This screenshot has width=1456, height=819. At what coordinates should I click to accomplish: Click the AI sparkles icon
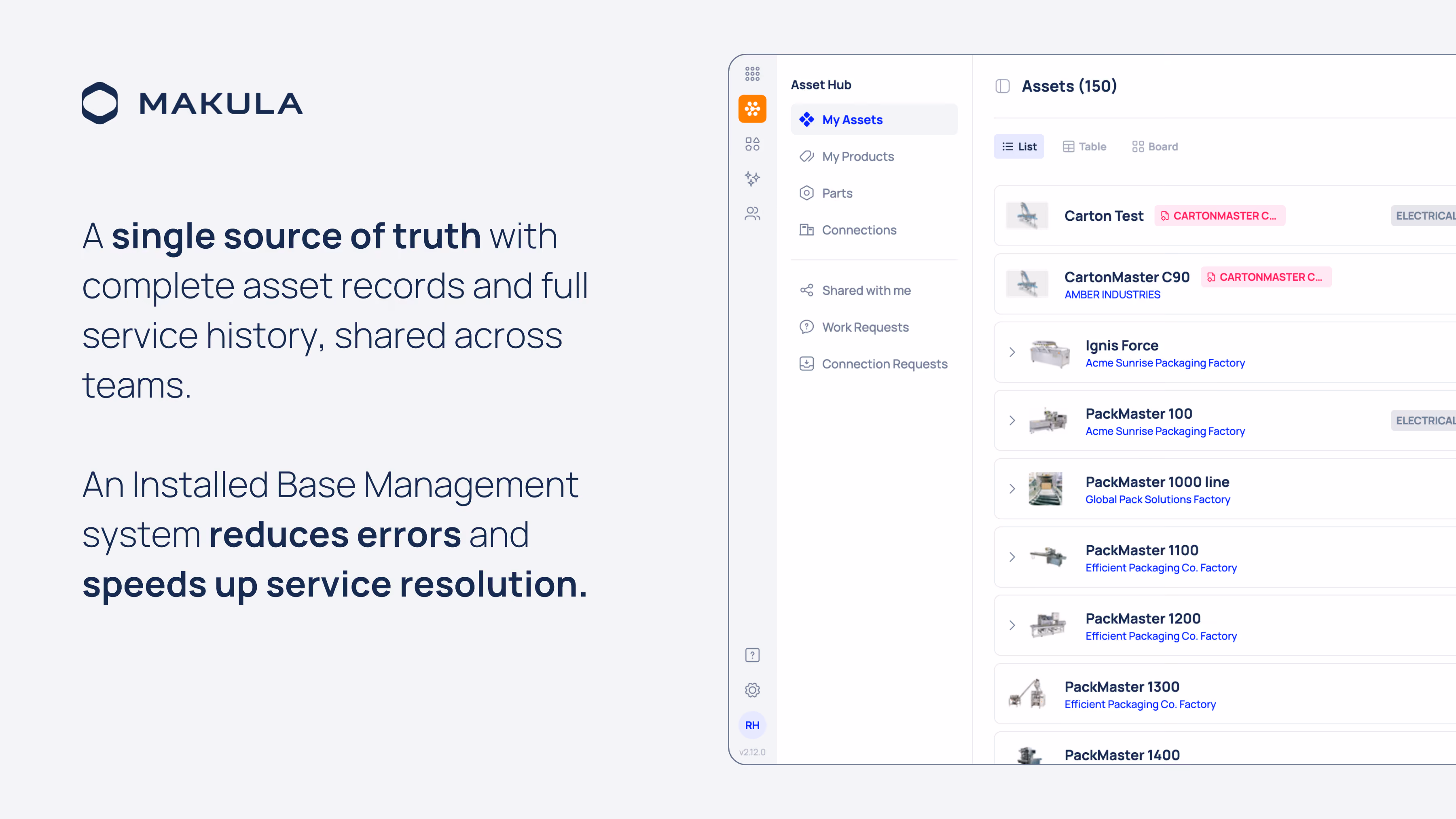752,179
